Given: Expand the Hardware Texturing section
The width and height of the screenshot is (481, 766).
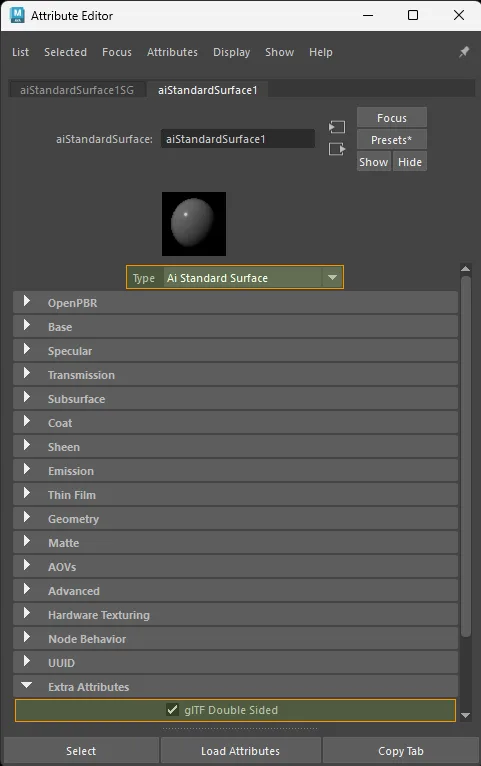Looking at the screenshot, I should [x=235, y=615].
